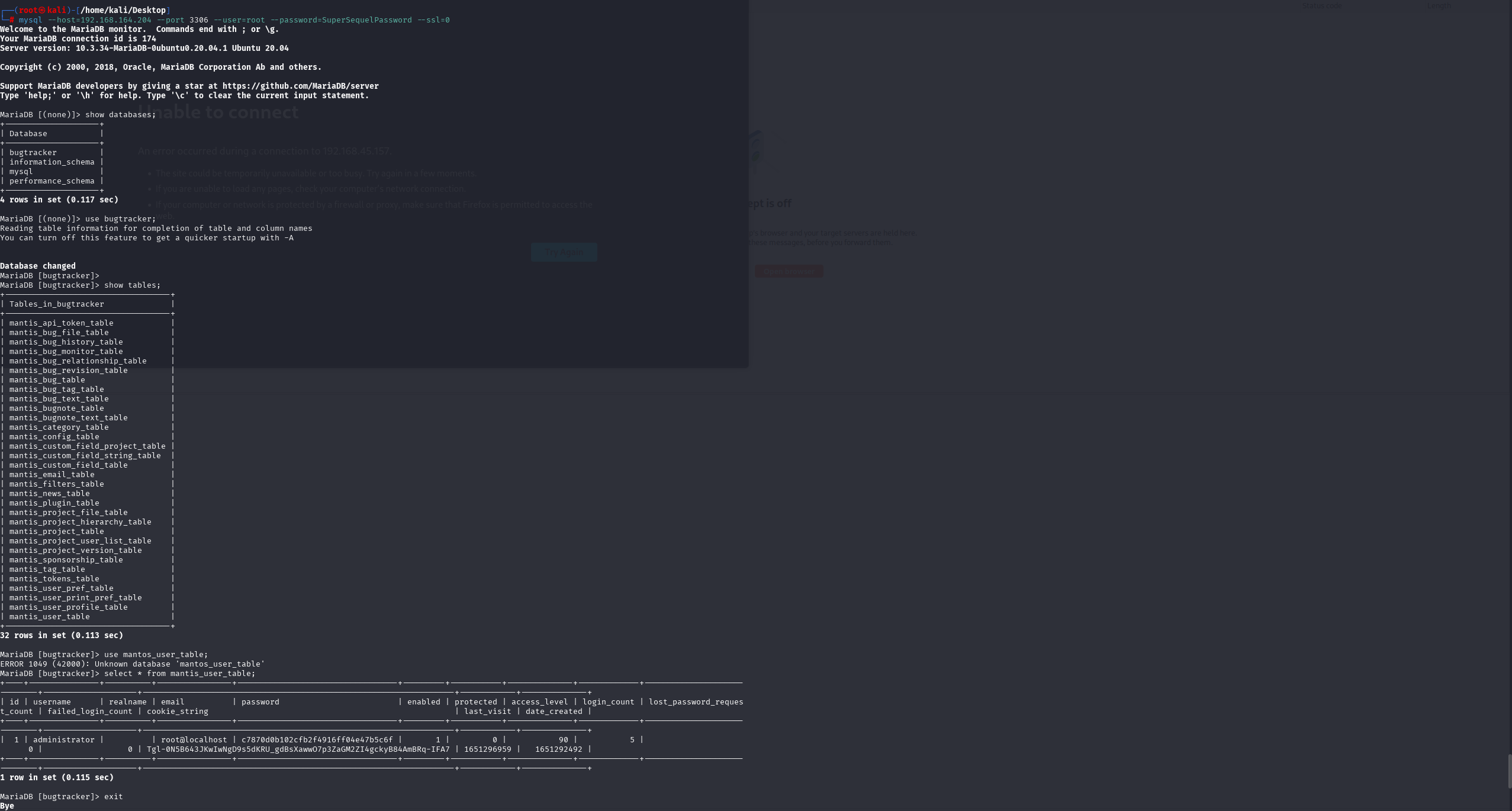
Task: Click the date_created value 1651292492
Action: click(x=559, y=749)
